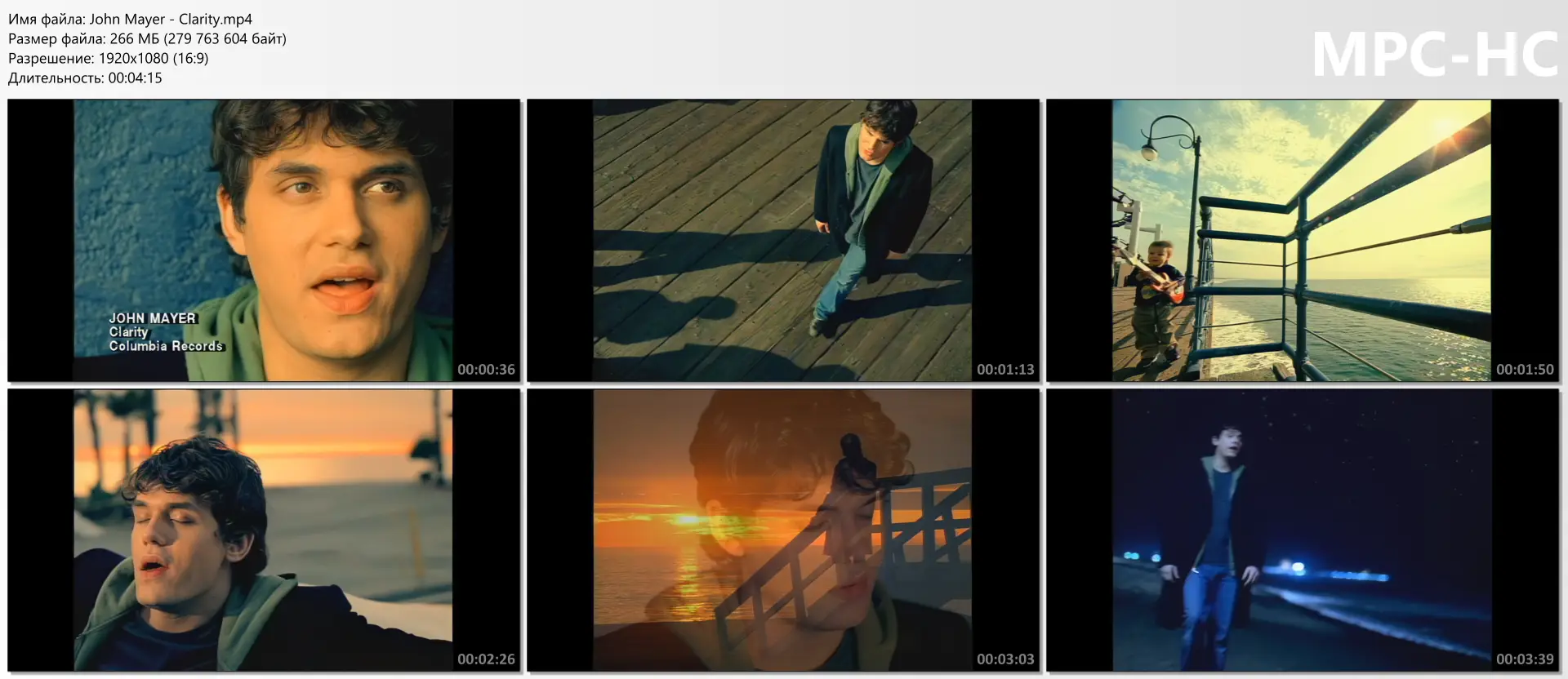Click the 'JOHN MAYER' caption in the first frame
This screenshot has width=1568, height=679.
click(153, 318)
